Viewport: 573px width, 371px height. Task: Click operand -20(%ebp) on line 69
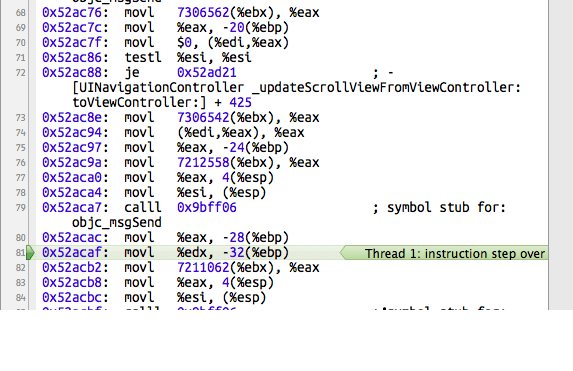point(255,28)
